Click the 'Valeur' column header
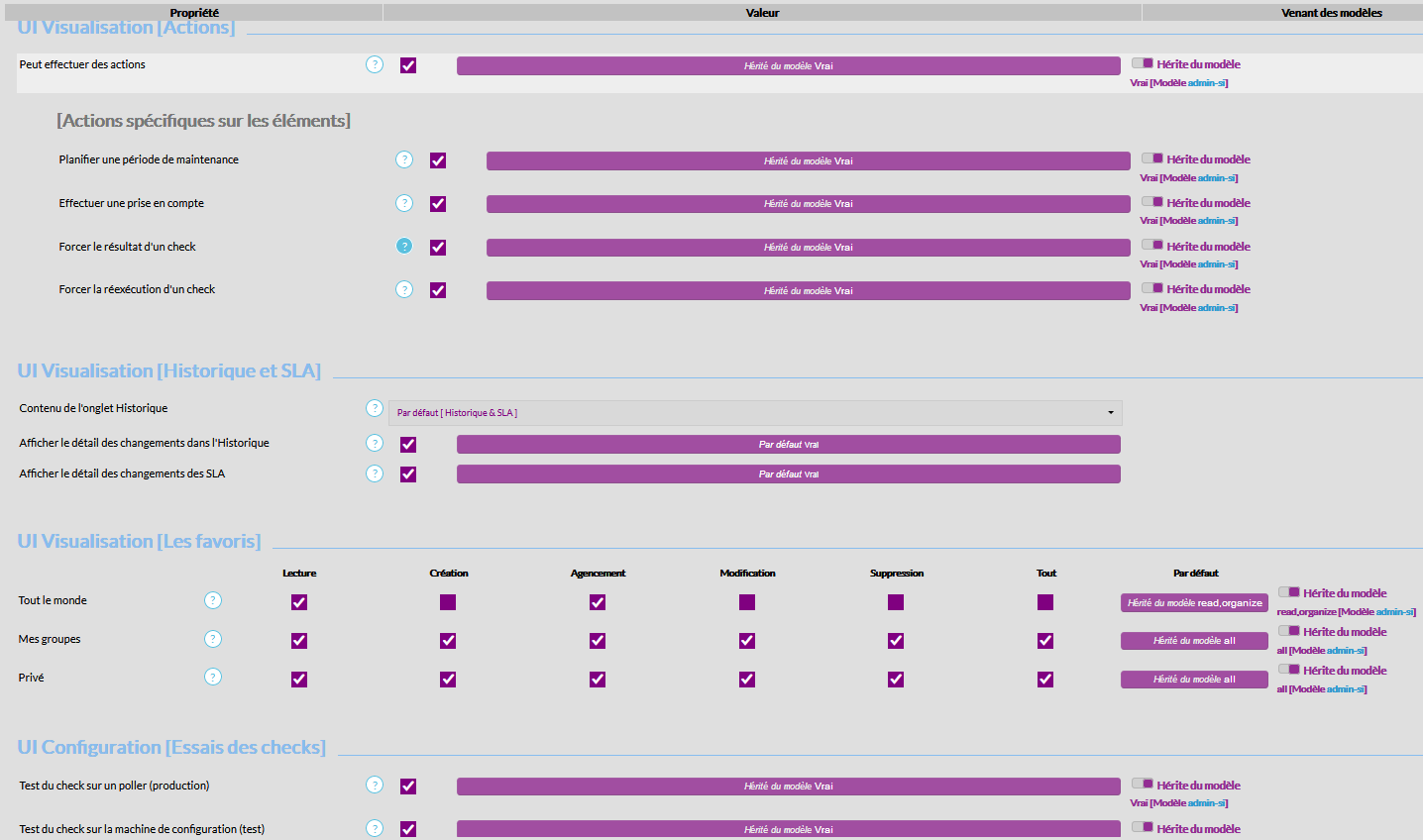 pyautogui.click(x=762, y=13)
